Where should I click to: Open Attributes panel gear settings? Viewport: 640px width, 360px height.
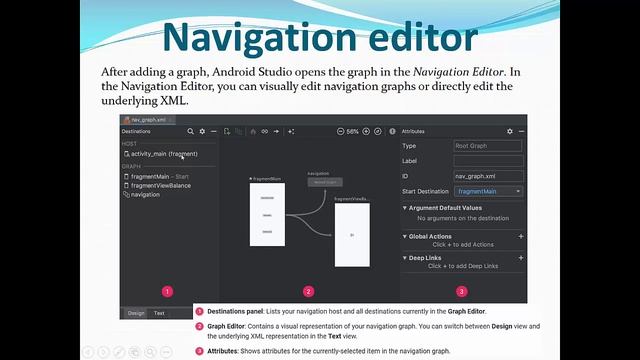click(x=510, y=131)
